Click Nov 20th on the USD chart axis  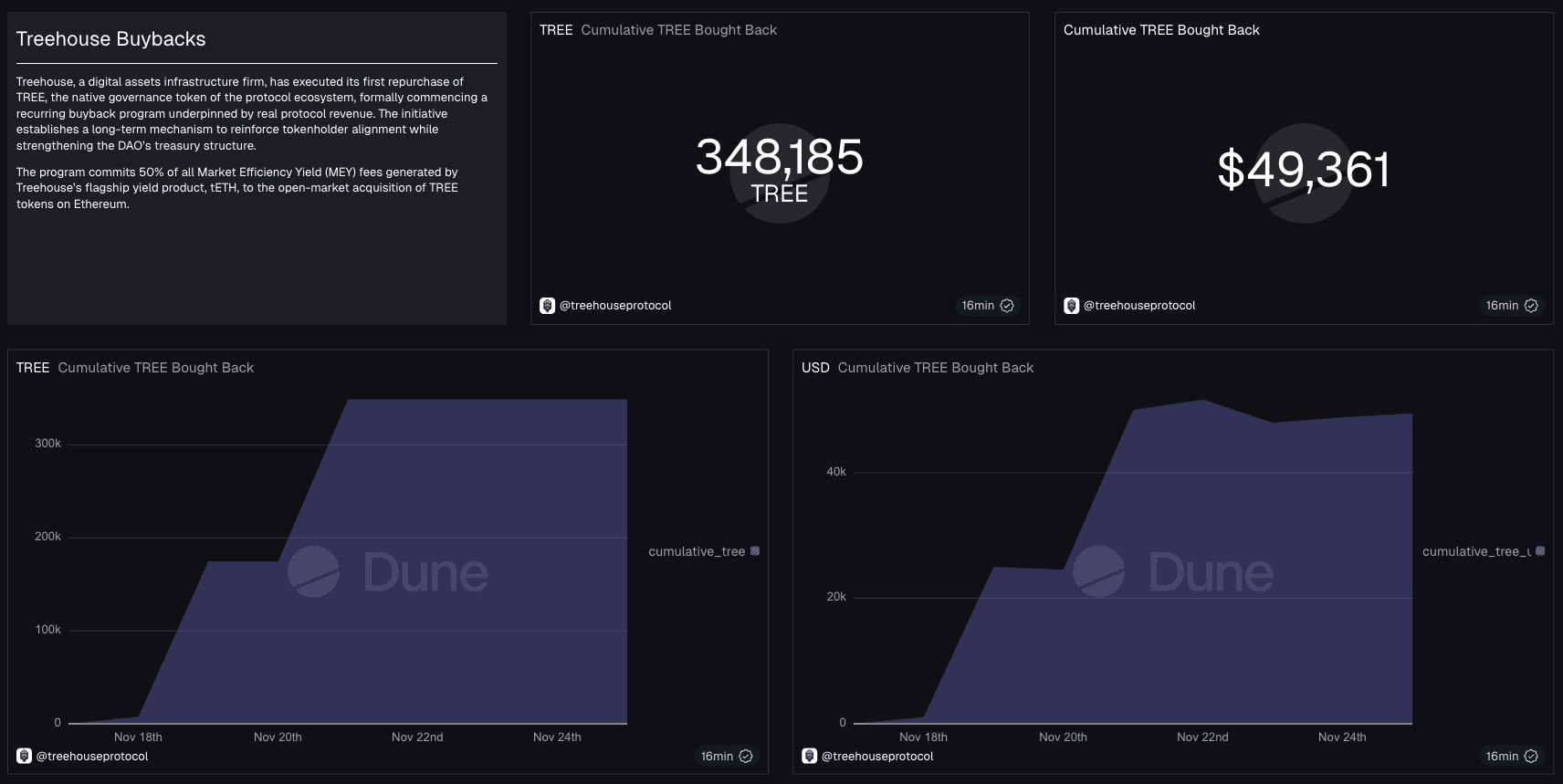(x=1063, y=737)
